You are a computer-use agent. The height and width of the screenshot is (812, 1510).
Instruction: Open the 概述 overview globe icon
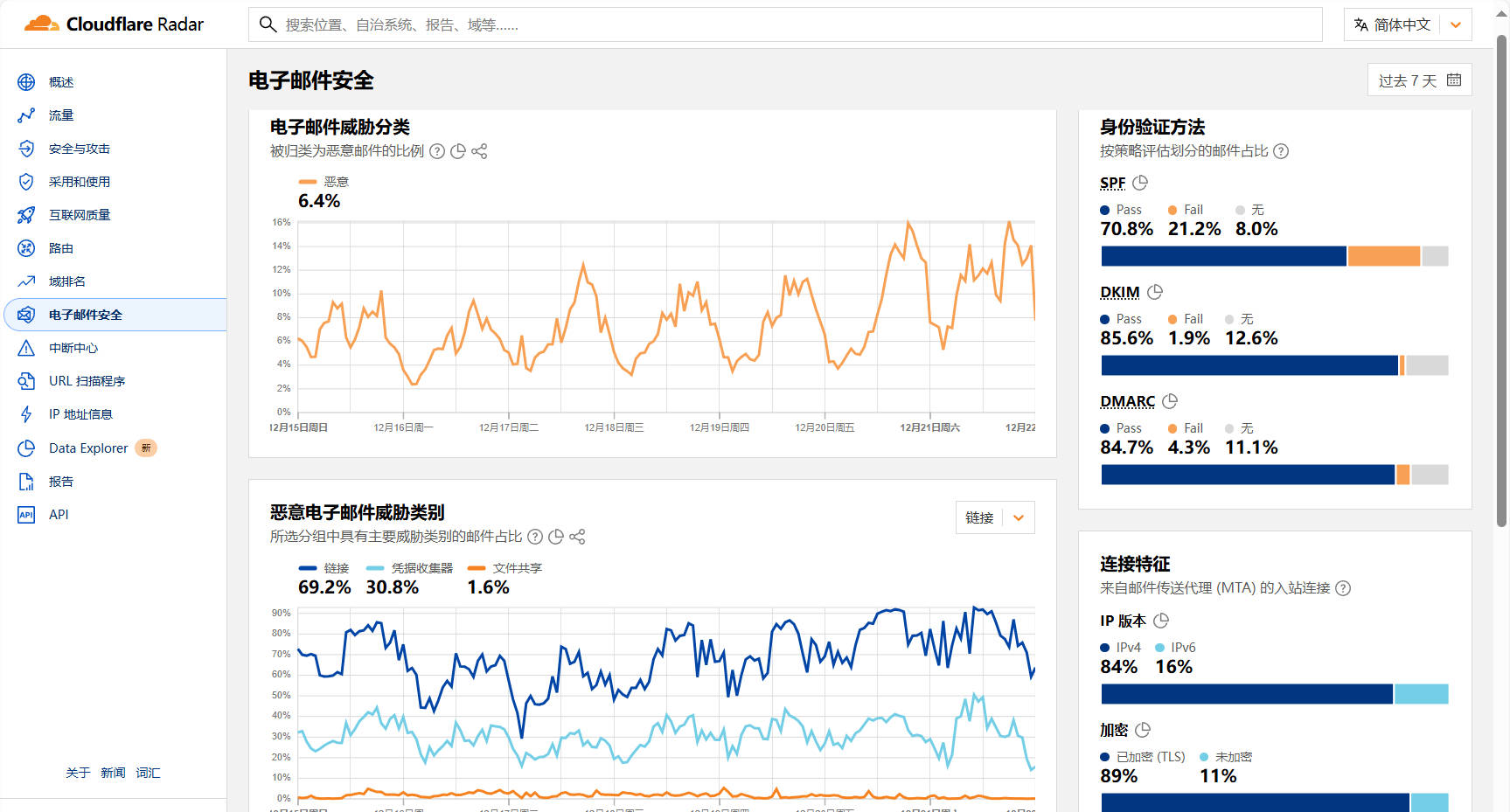(26, 82)
